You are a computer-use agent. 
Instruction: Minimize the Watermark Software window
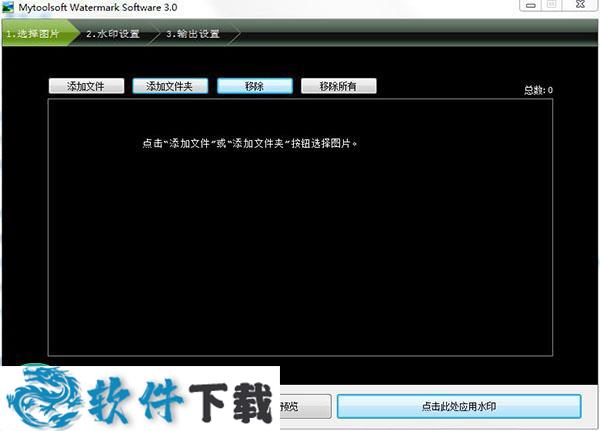click(531, 5)
